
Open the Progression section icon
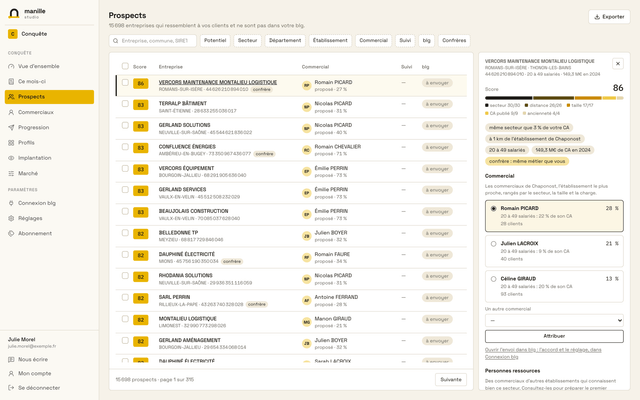pos(11,127)
